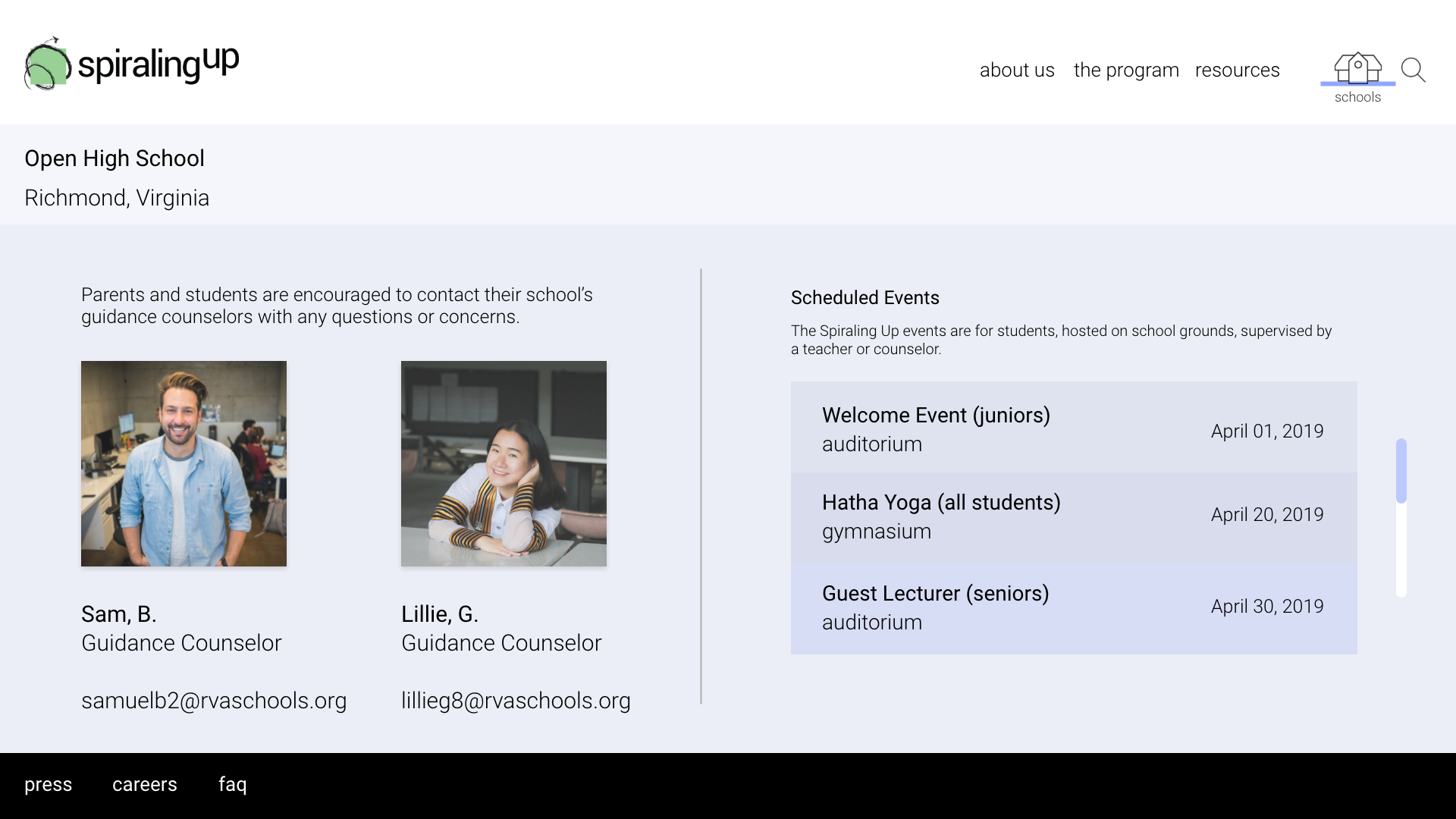Viewport: 1456px width, 819px height.
Task: Select the Guest Lecturer (seniors) event
Action: click(x=1074, y=609)
